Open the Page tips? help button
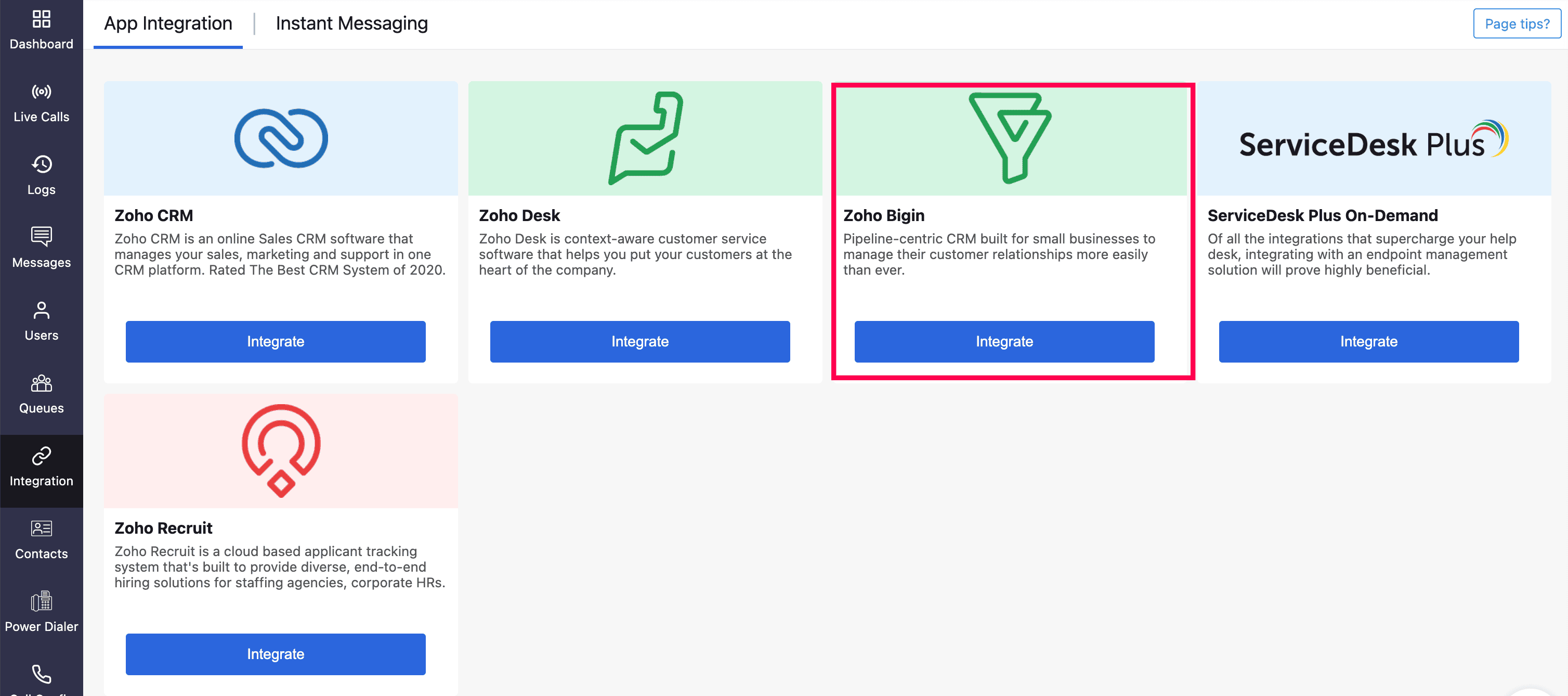This screenshot has width=1568, height=696. (x=1516, y=24)
